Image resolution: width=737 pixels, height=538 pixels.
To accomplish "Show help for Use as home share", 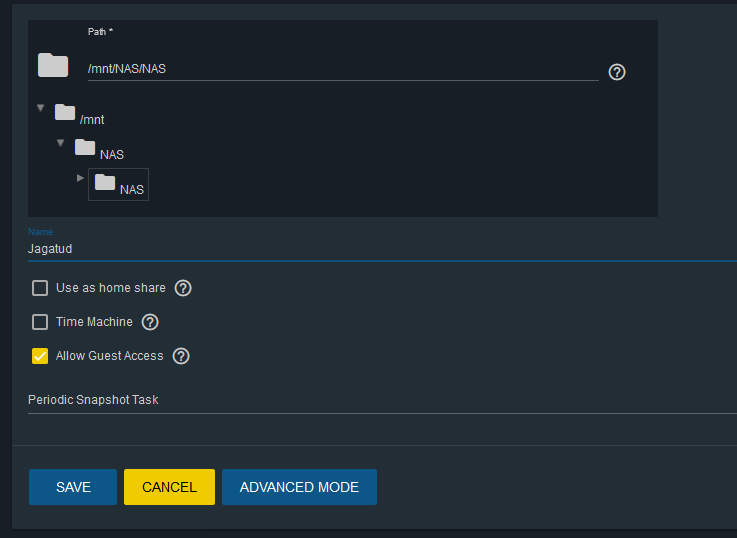I will click(183, 288).
